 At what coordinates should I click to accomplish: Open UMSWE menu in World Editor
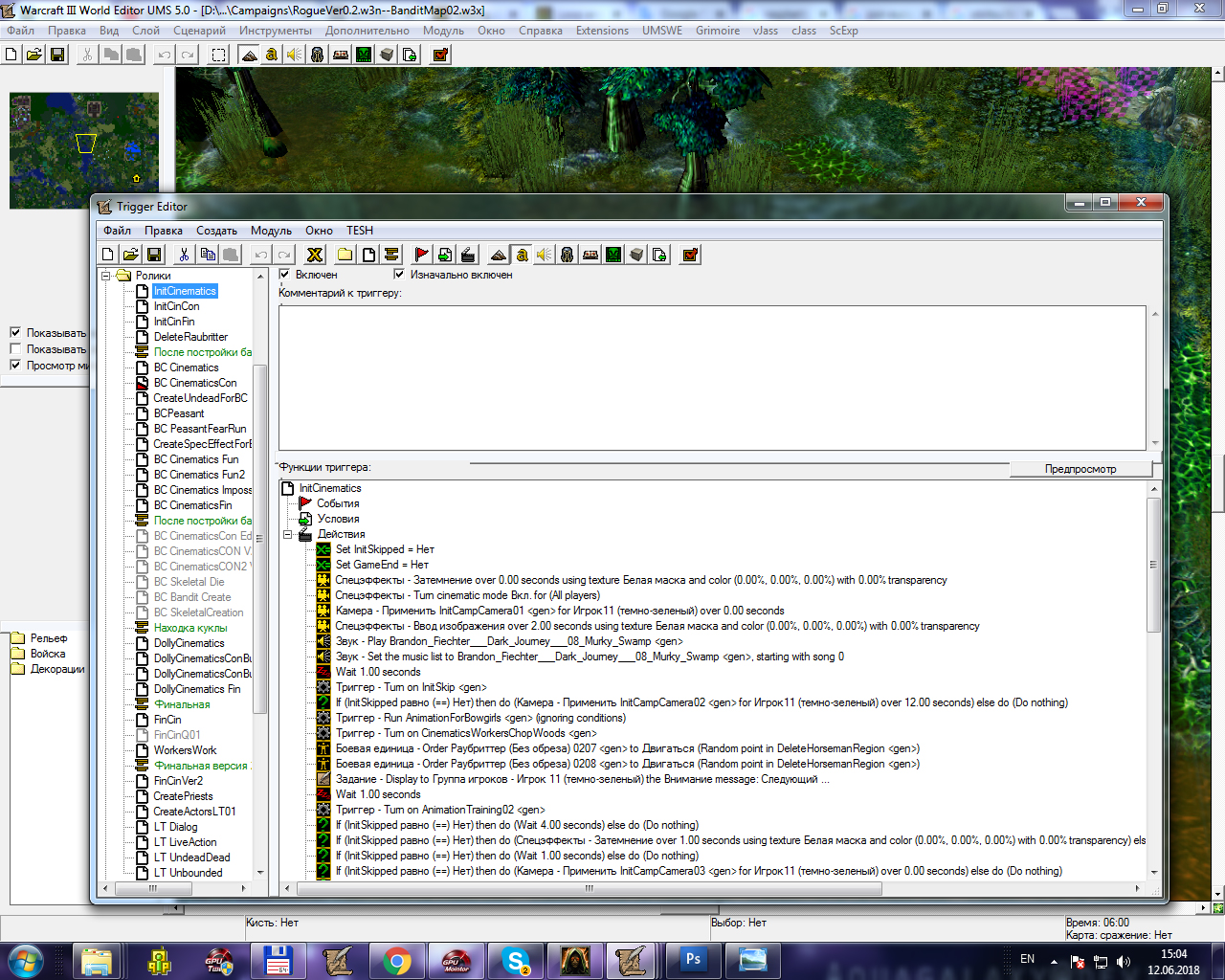point(662,31)
